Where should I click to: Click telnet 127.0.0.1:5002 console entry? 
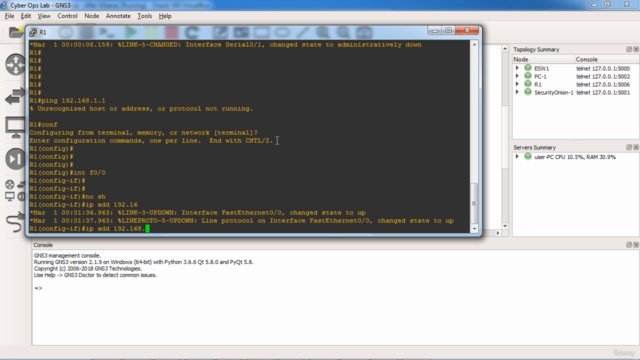point(603,76)
